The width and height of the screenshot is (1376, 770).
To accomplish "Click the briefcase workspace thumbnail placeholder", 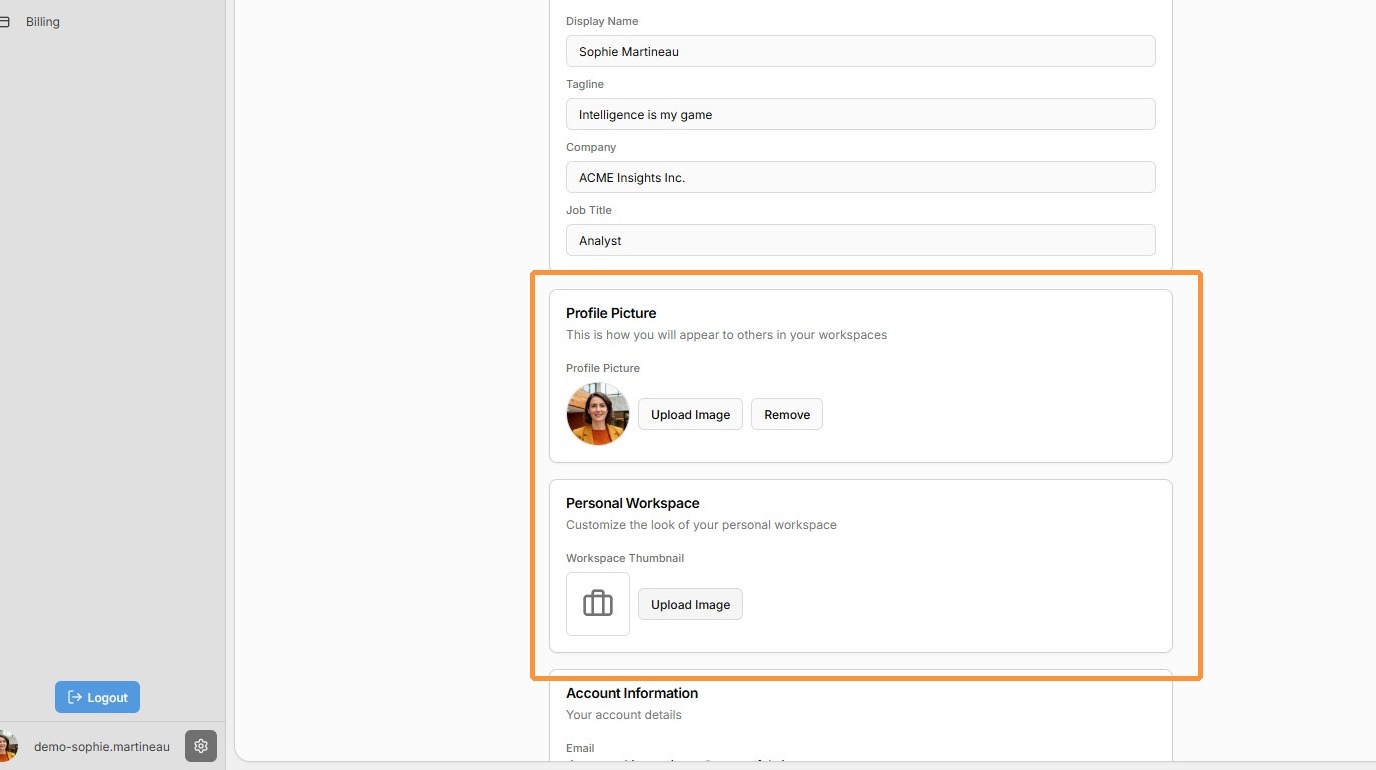I will click(598, 604).
